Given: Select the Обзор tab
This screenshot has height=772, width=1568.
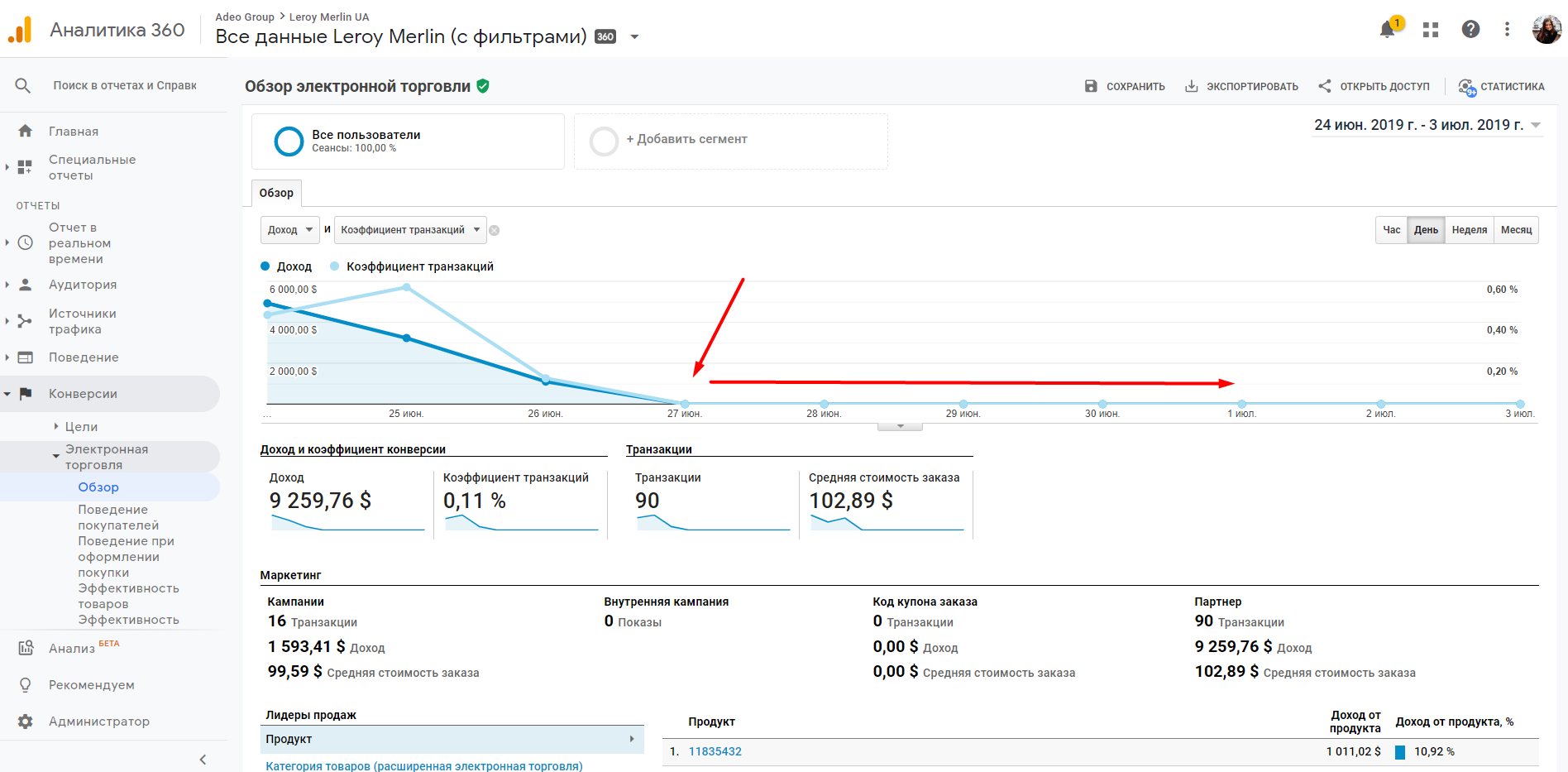Looking at the screenshot, I should pos(276,193).
